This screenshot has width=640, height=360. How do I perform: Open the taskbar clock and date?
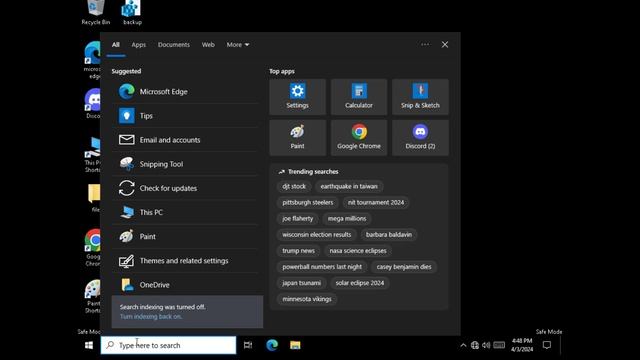tap(522, 345)
